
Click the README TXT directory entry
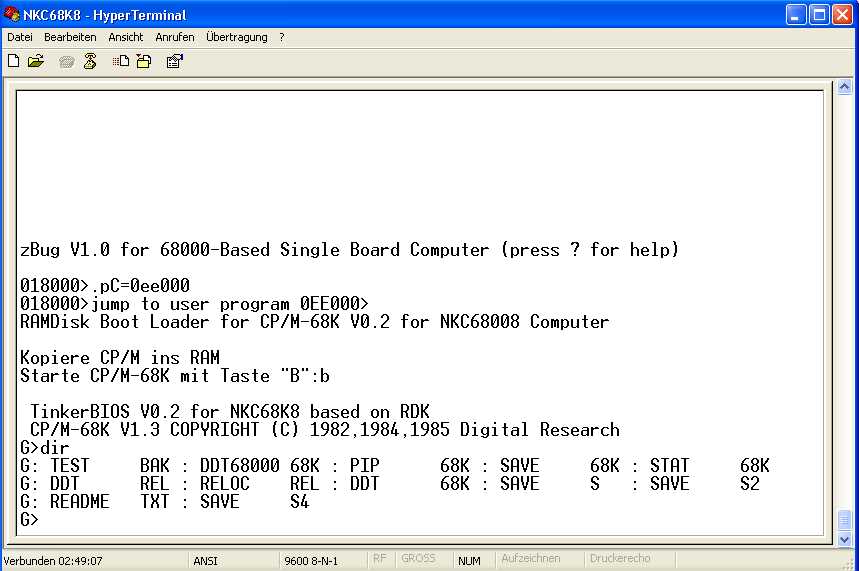click(x=110, y=501)
